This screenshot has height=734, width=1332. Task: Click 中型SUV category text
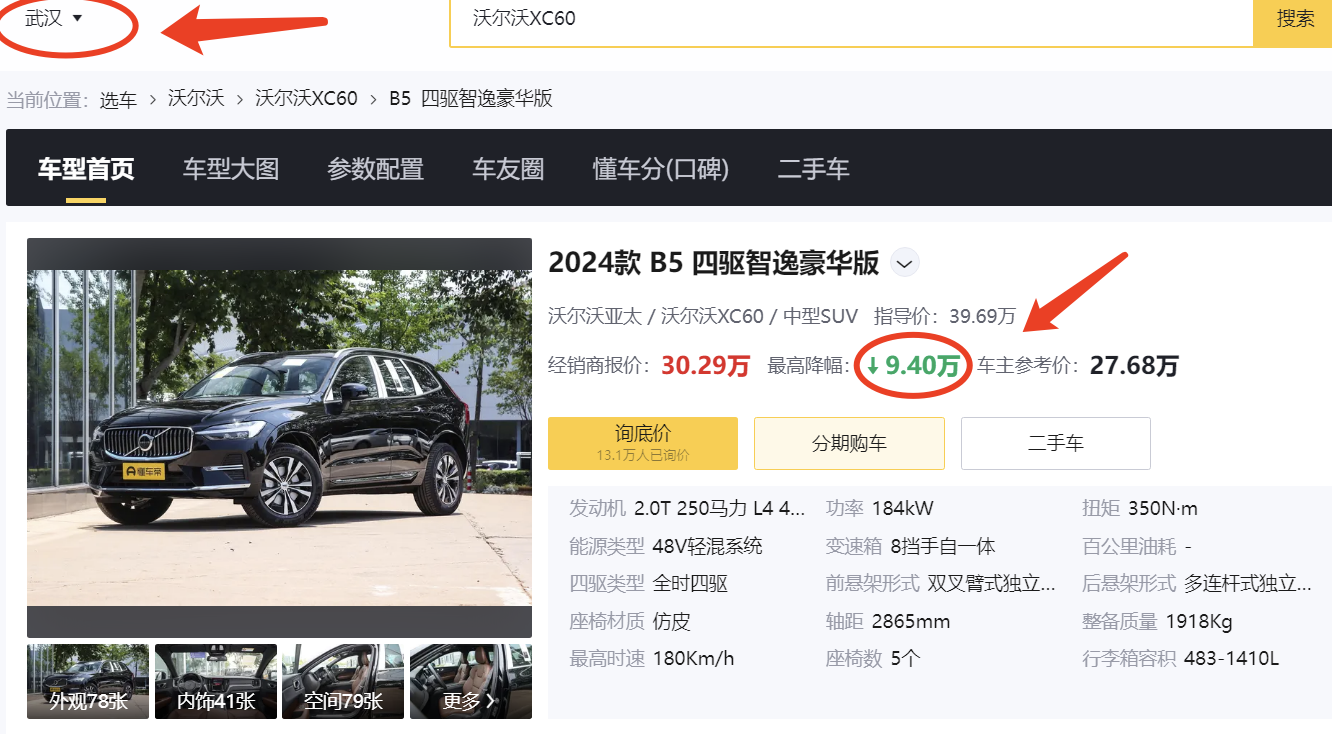820,316
